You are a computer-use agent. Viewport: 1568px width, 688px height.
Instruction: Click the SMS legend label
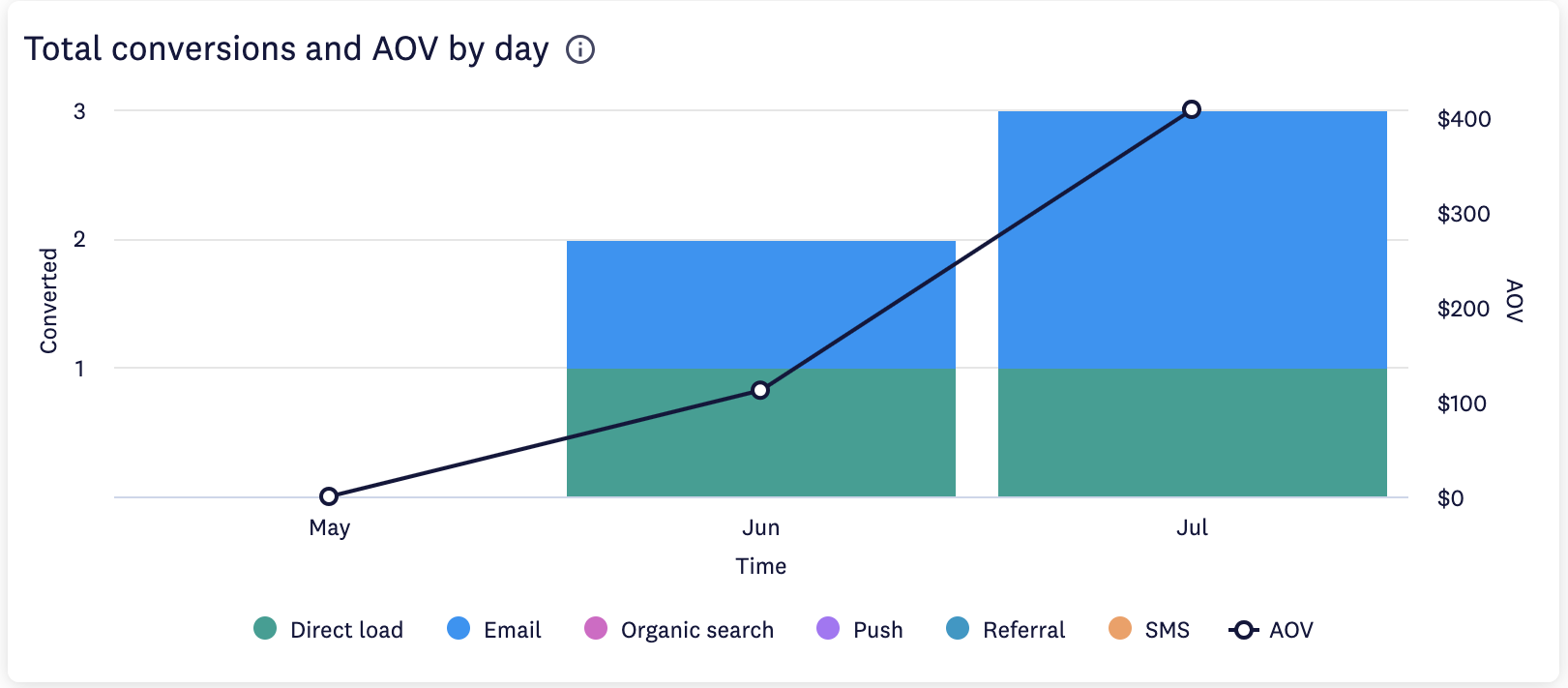coord(1167,630)
